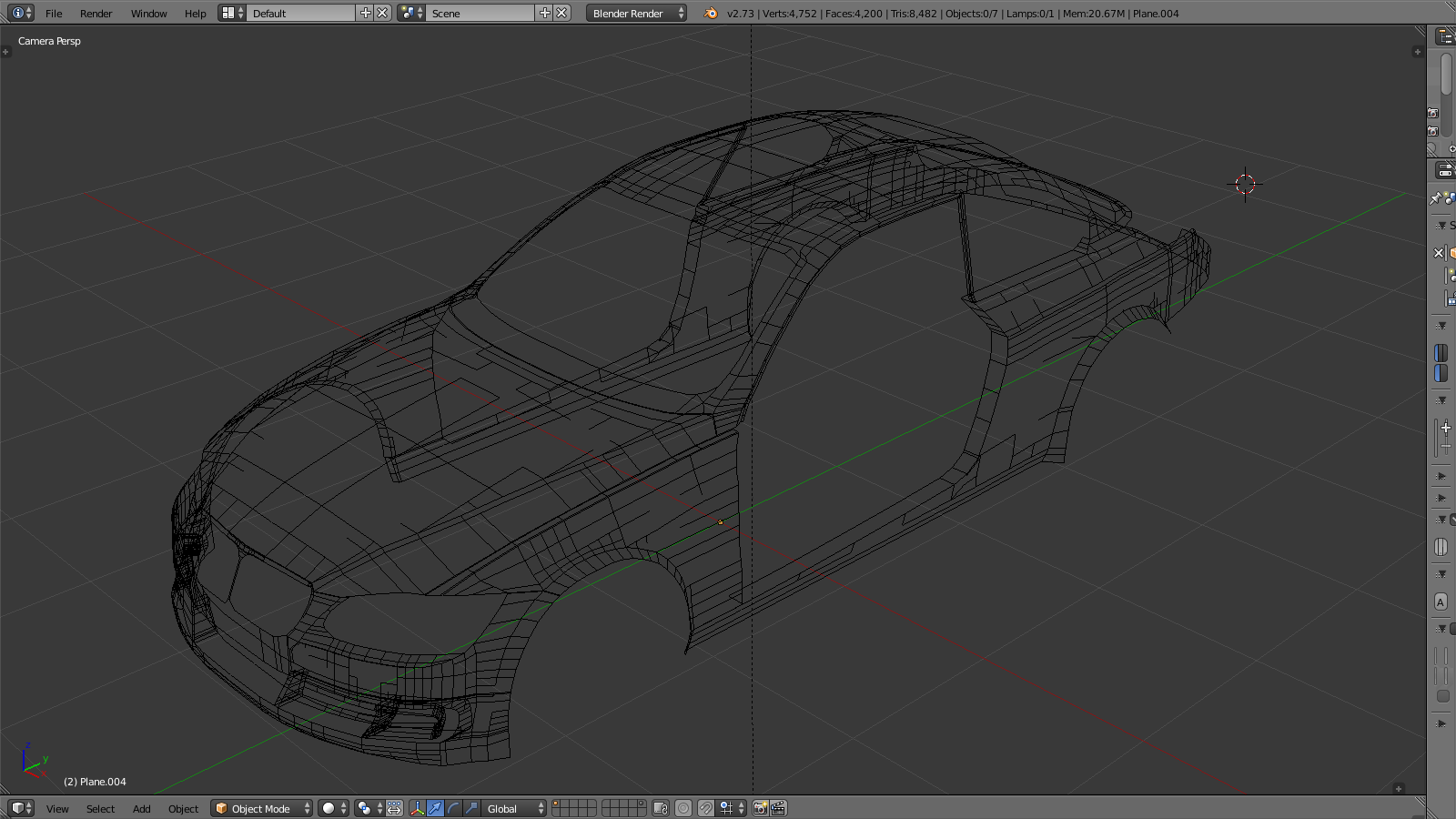This screenshot has height=819, width=1456.
Task: Open the Blender Render engine dropdown
Action: pos(636,13)
